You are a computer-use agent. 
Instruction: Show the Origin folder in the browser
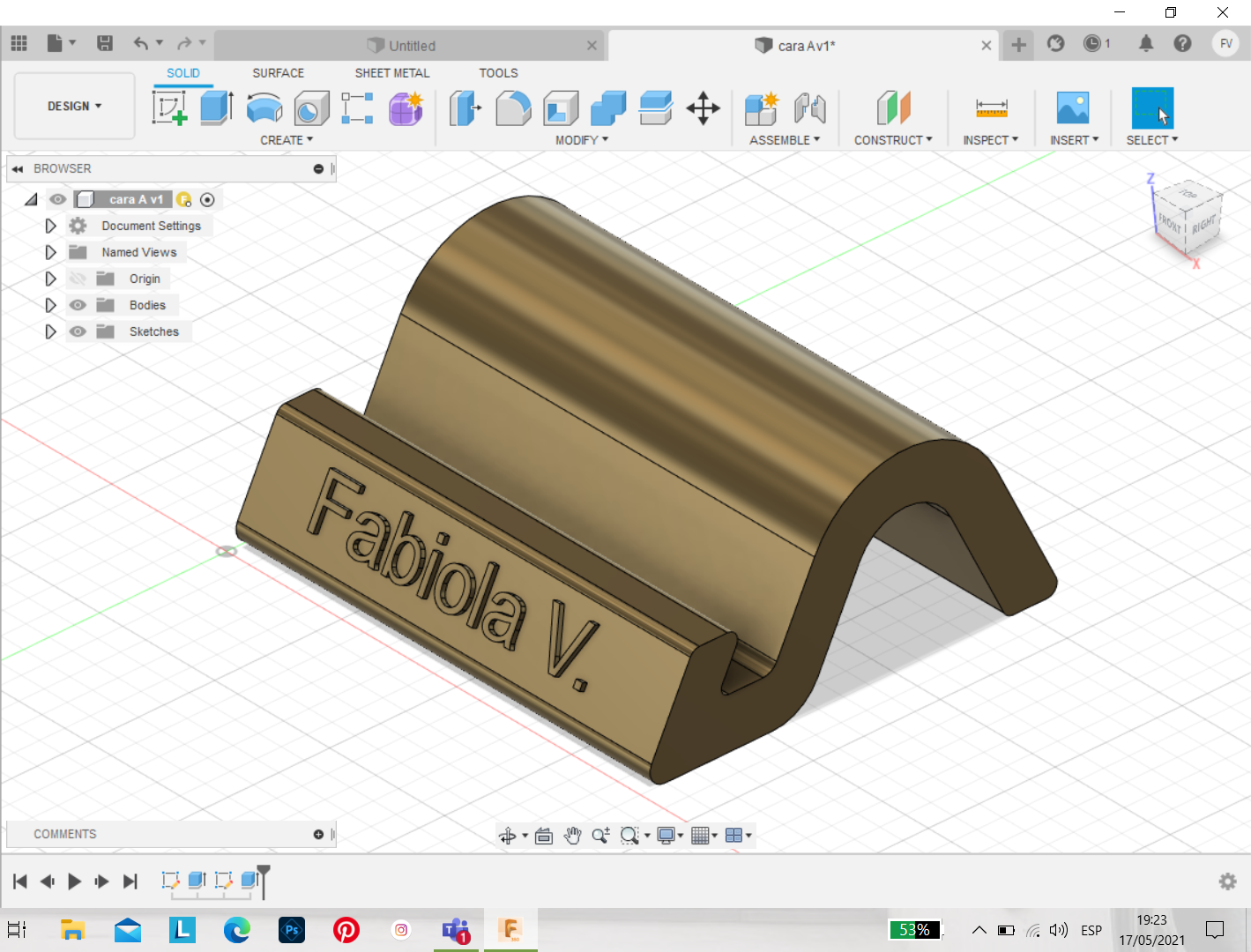(78, 279)
